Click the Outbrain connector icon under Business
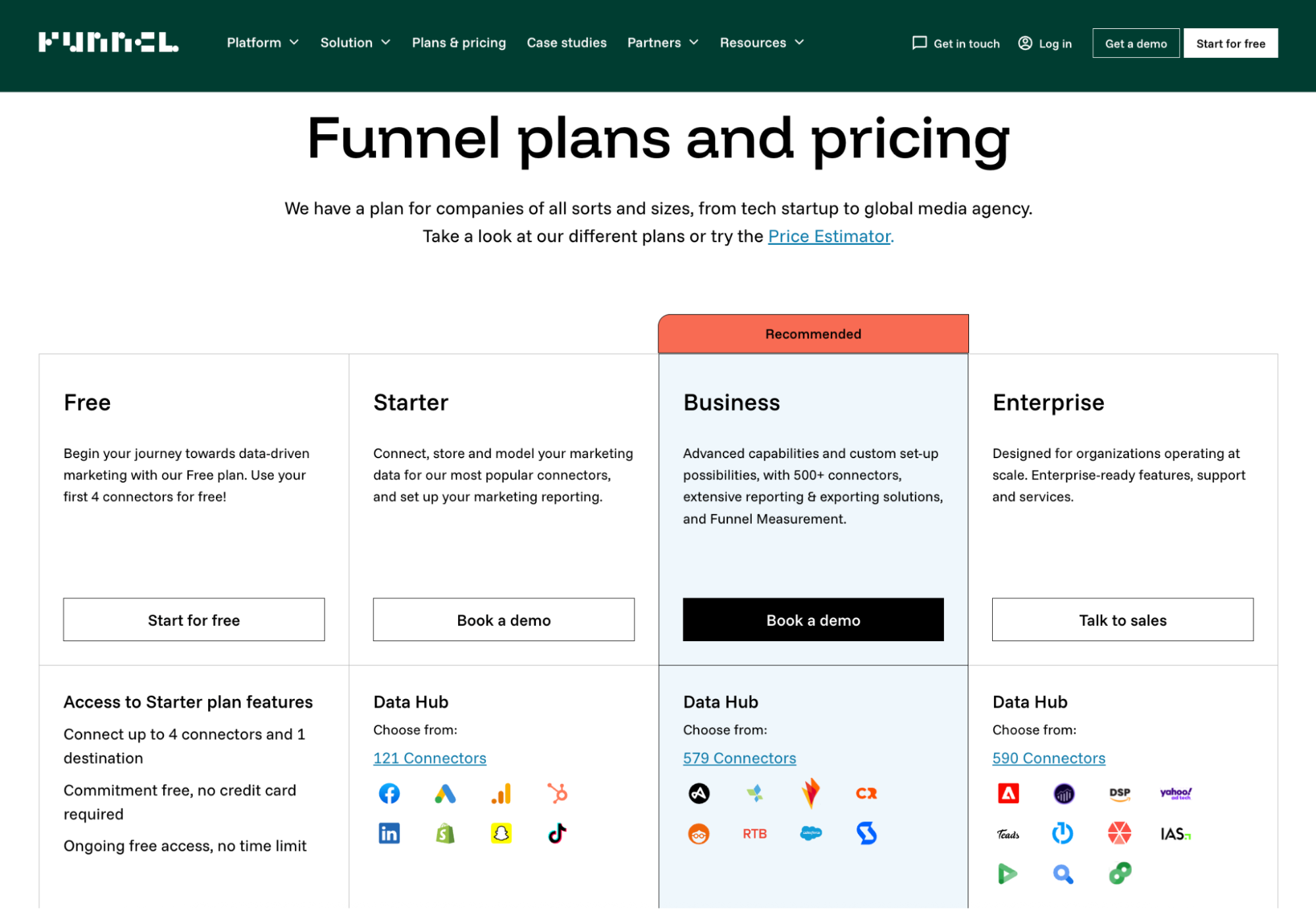The image size is (1316, 909). coord(699,833)
